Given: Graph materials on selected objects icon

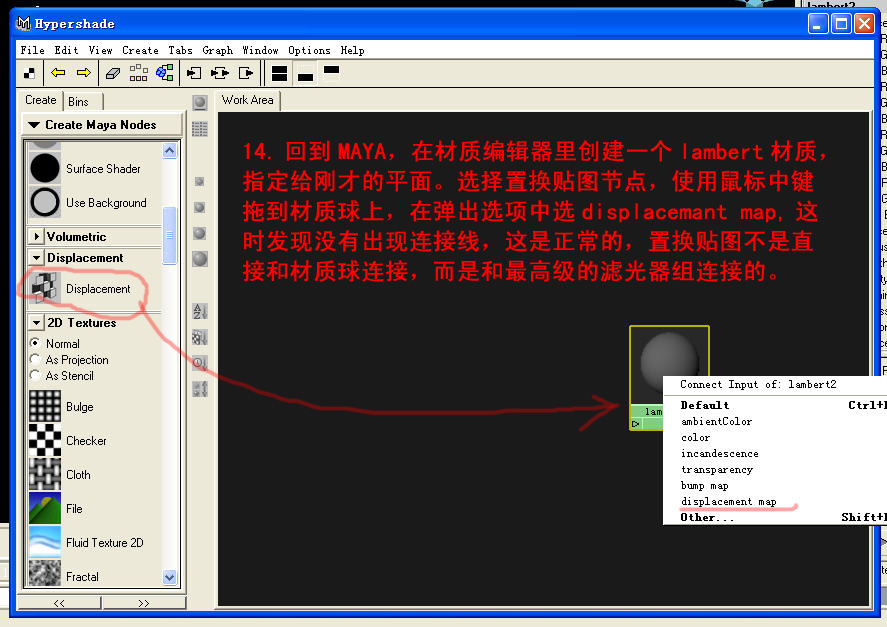Looking at the screenshot, I should pos(165,72).
